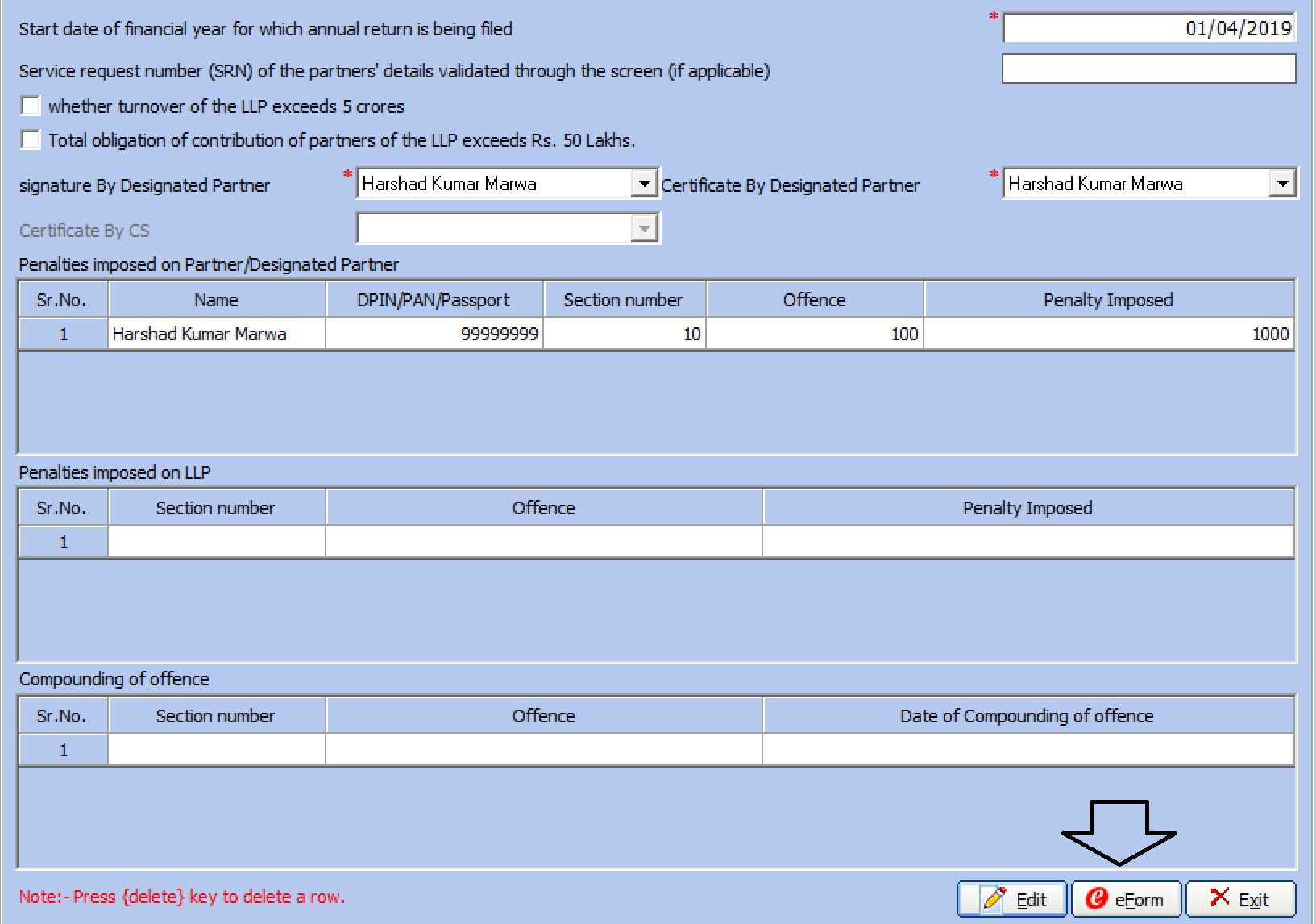1316x924 pixels.
Task: Click Date of Compounding of offence cell
Action: [x=1028, y=750]
